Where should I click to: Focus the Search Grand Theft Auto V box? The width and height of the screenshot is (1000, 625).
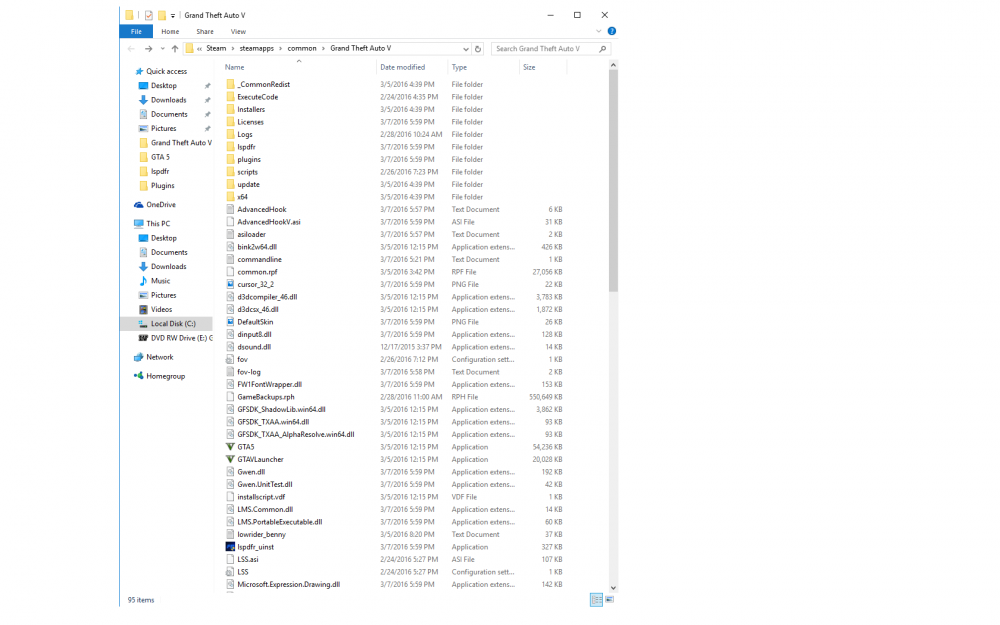551,48
